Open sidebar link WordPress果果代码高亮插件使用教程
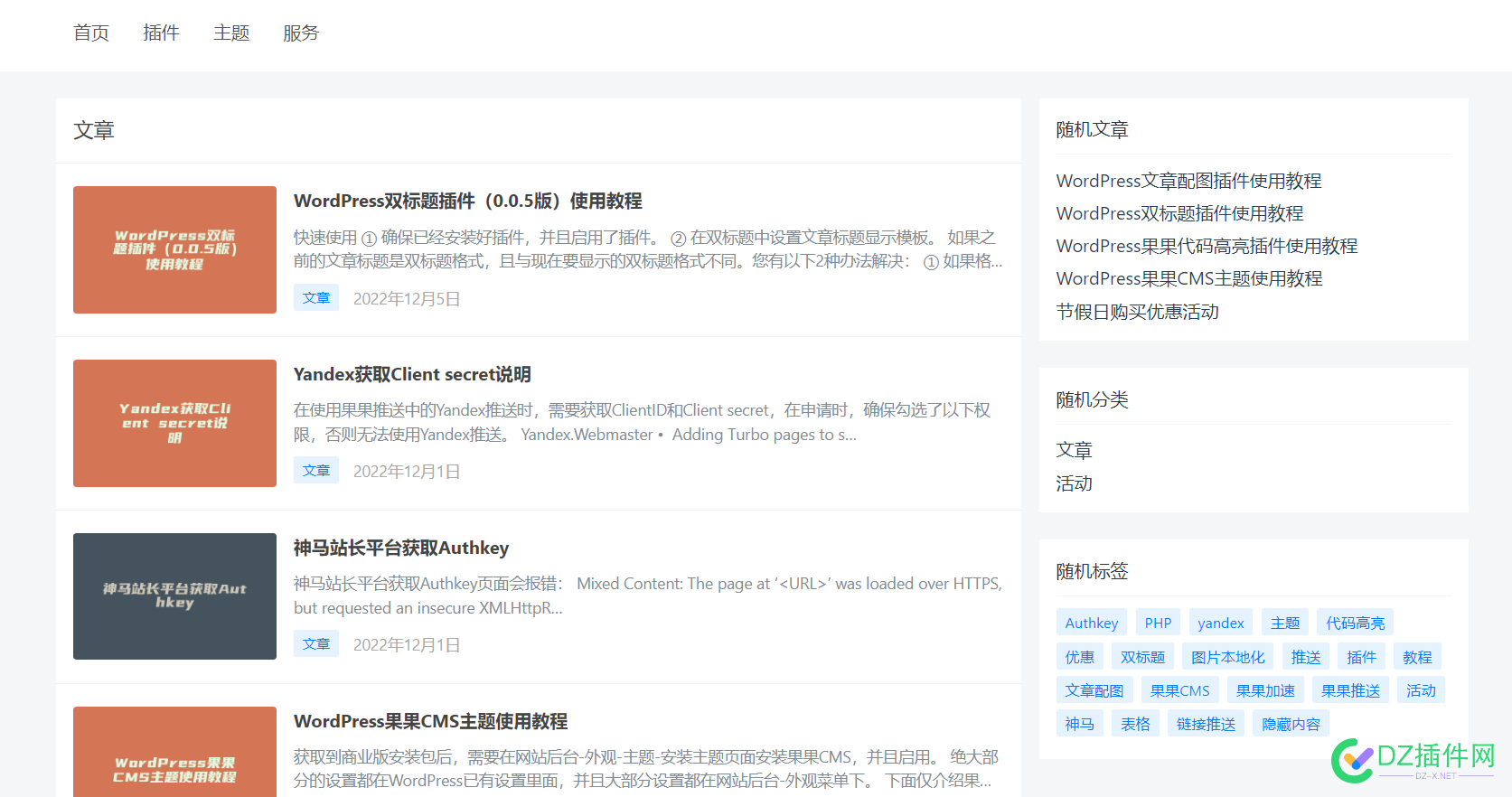 pyautogui.click(x=1207, y=246)
